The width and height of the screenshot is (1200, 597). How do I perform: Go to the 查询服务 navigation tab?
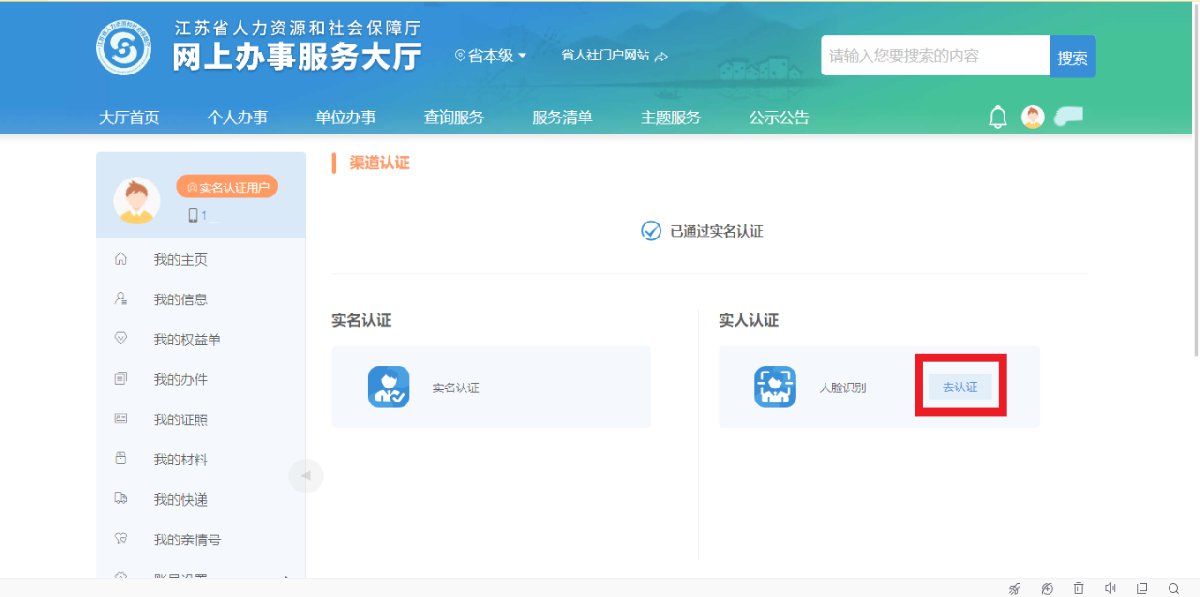tap(453, 117)
